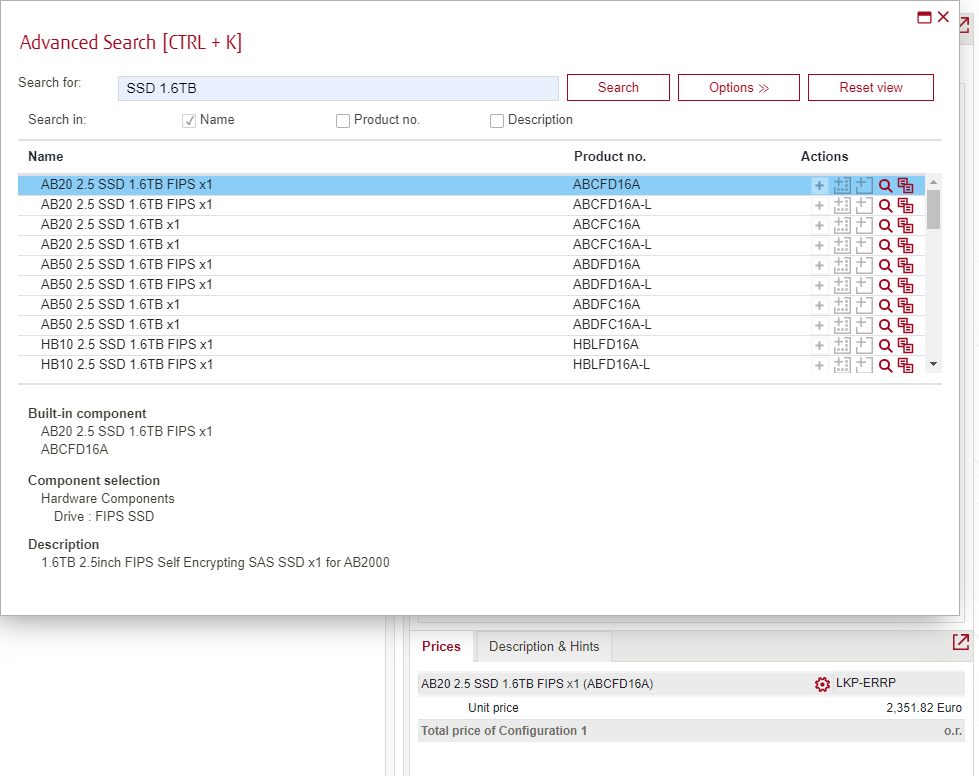The image size is (979, 776).
Task: Select row with product no. ABCFC16A
Action: click(471, 225)
